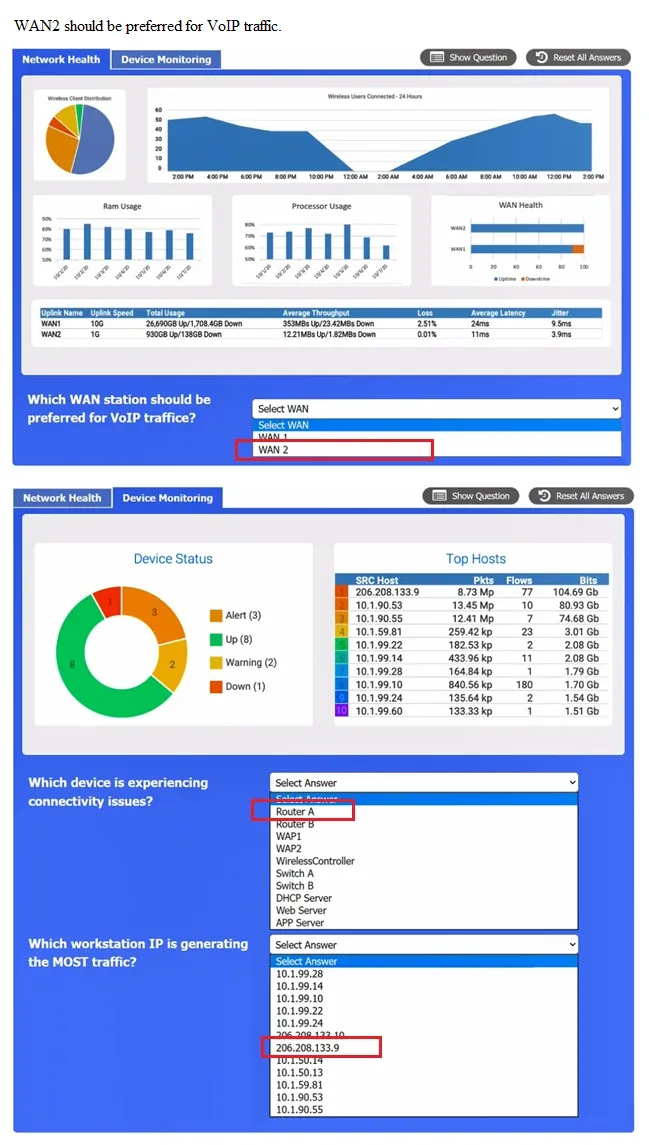Select 10.1.59.81 in workstation IP list

click(x=423, y=1085)
